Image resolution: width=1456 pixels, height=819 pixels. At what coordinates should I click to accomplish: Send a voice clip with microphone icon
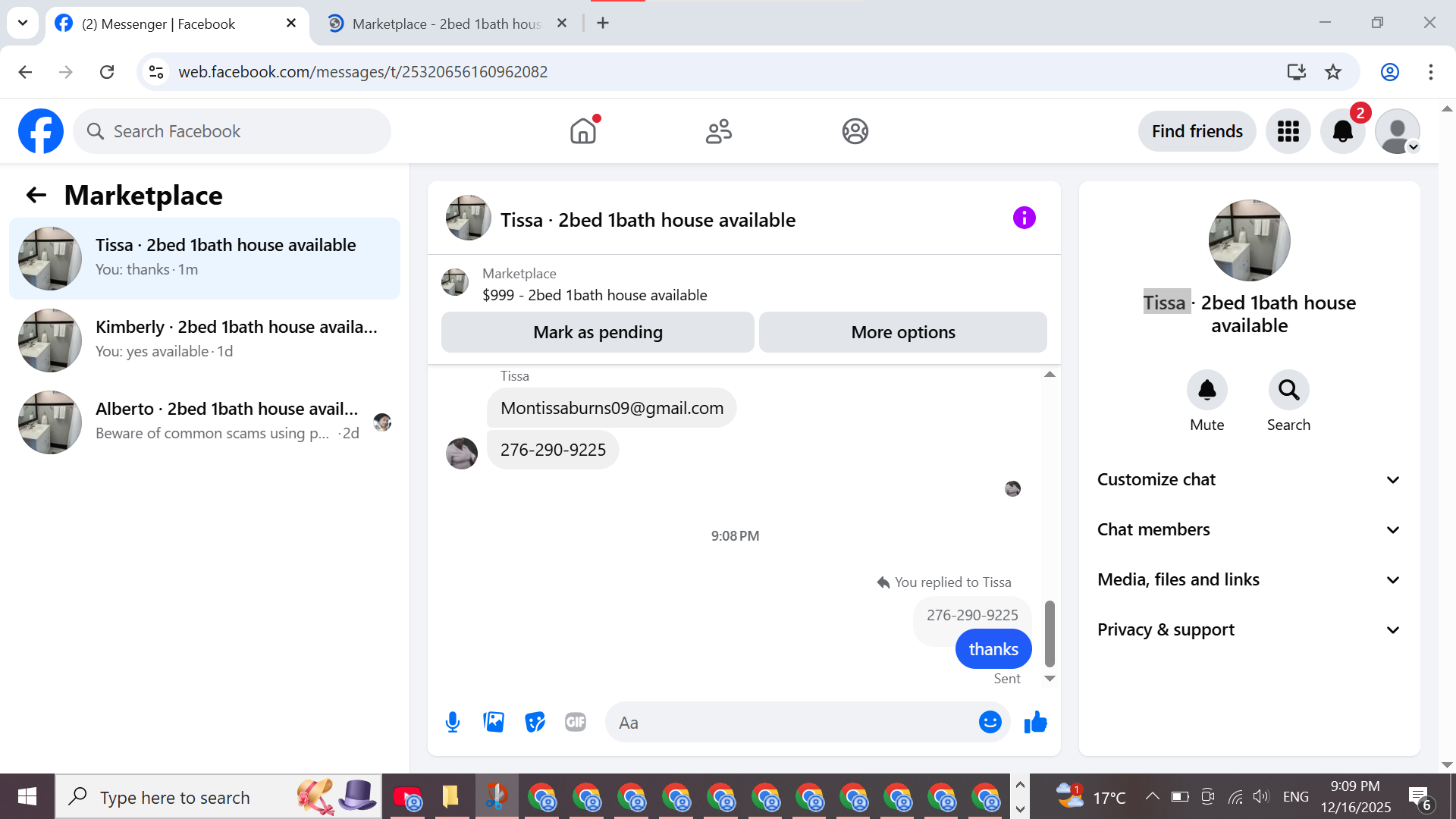453,722
